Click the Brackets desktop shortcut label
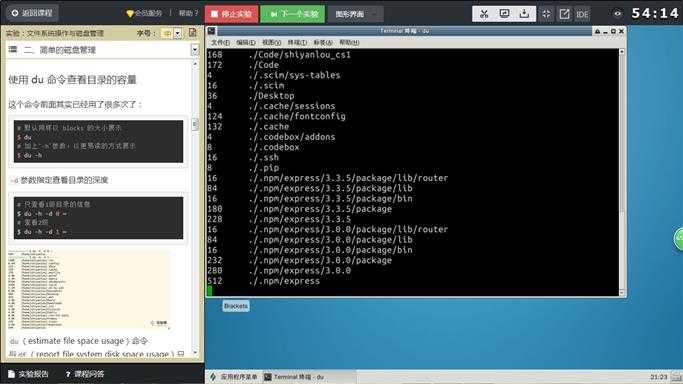This screenshot has width=683, height=384. point(236,306)
